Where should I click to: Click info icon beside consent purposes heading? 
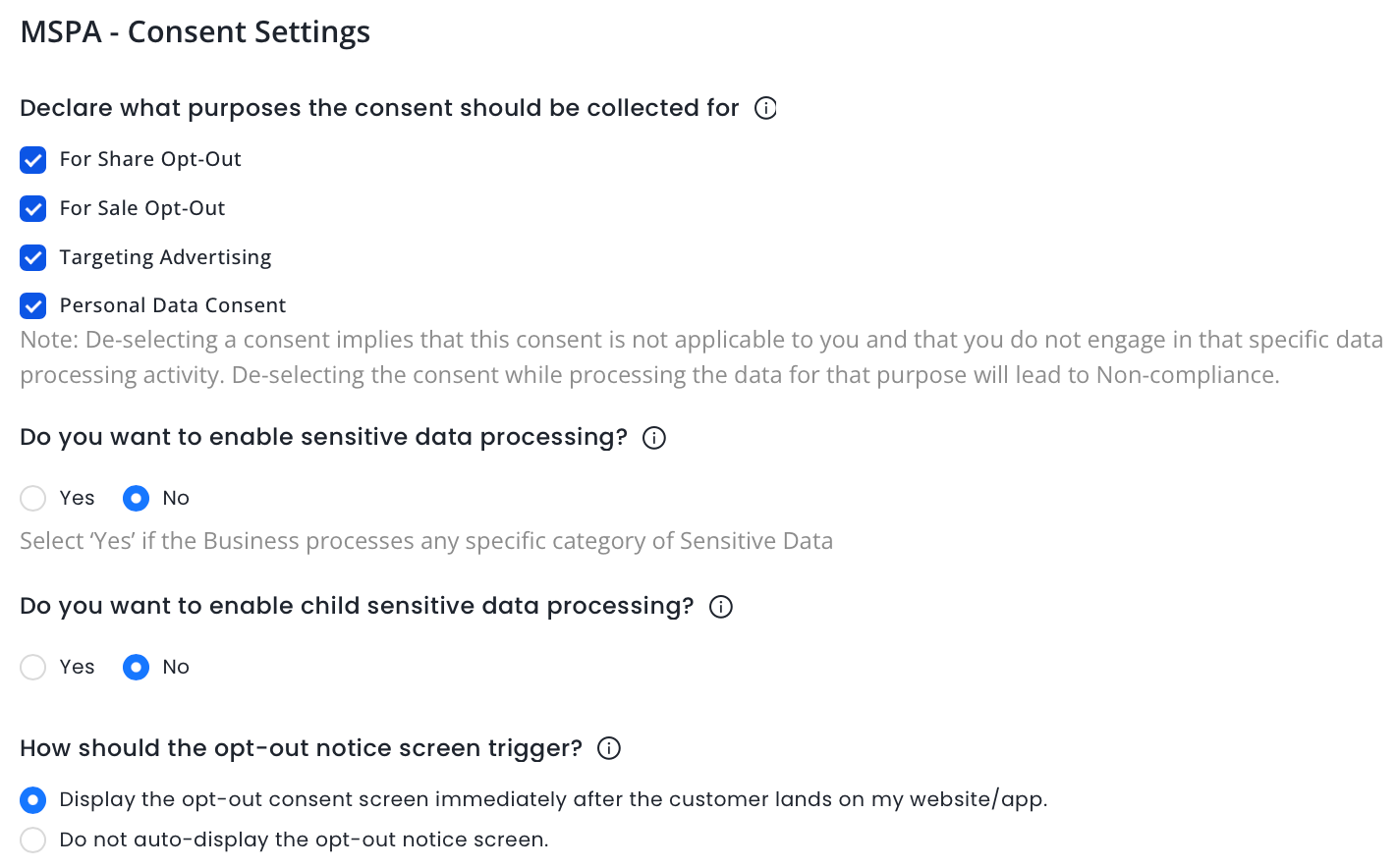[x=765, y=108]
